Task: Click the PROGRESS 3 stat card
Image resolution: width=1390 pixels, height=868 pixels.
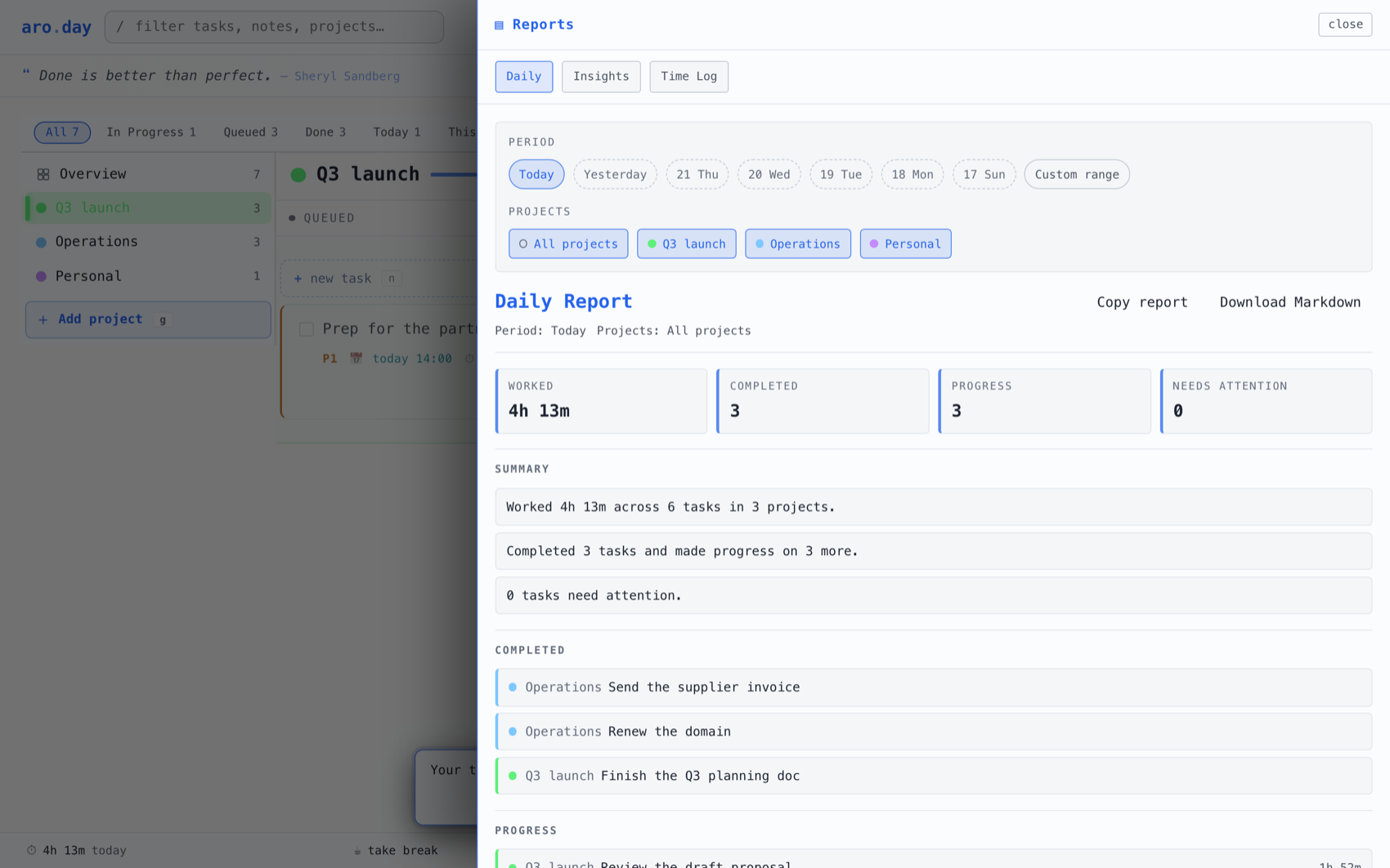Action: 1044,400
